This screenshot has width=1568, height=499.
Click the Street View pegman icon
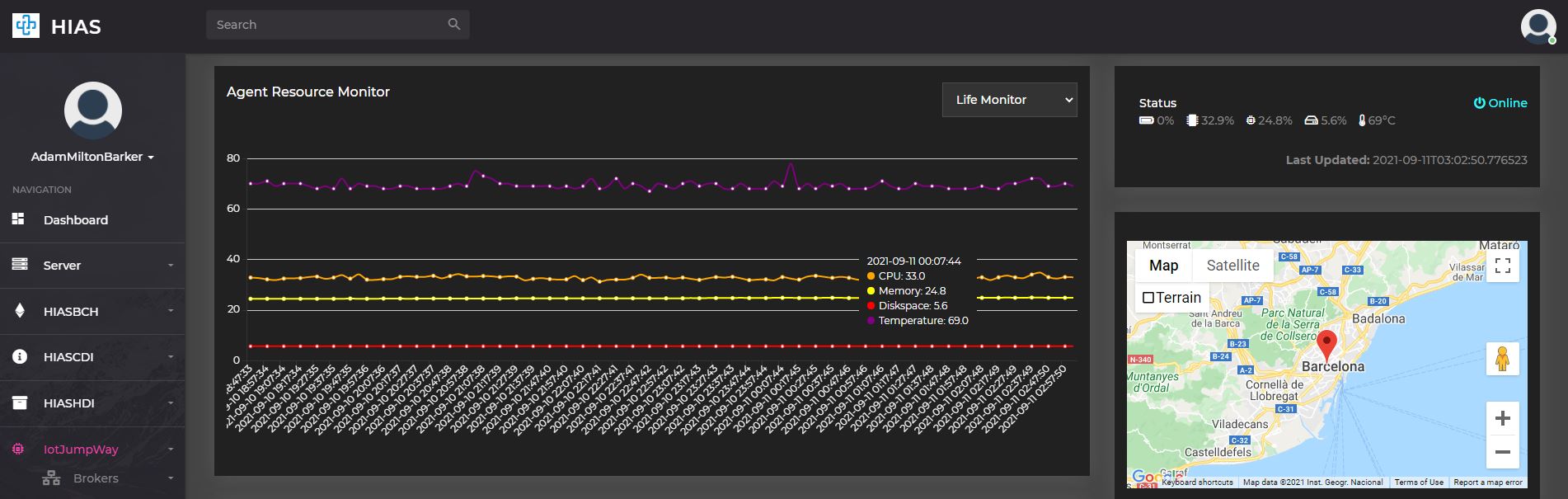coord(1503,359)
